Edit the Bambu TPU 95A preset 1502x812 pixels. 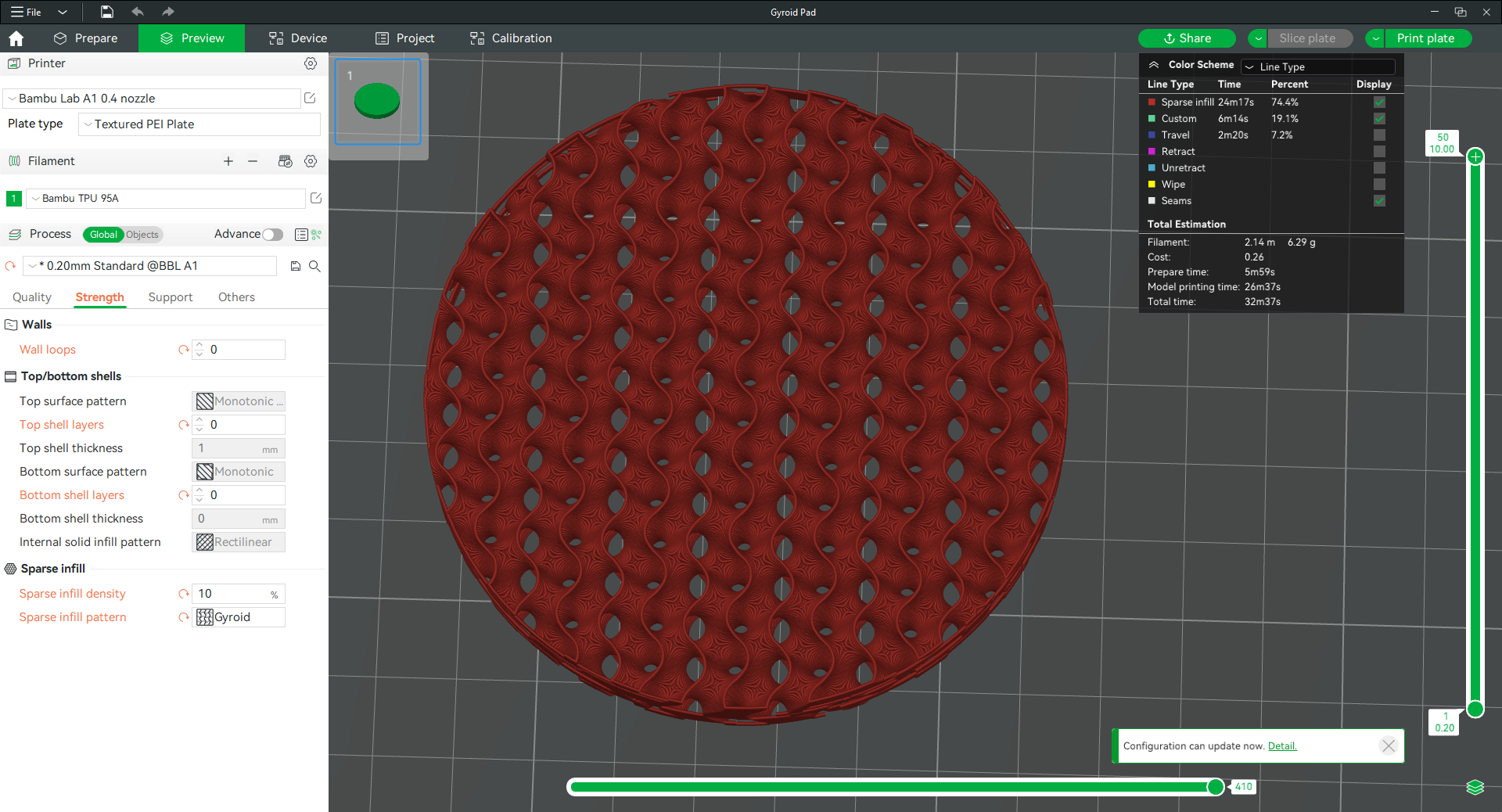pyautogui.click(x=316, y=199)
